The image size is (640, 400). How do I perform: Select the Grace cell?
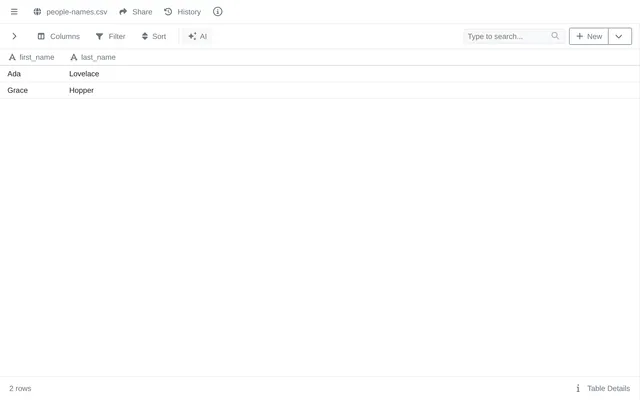31,90
